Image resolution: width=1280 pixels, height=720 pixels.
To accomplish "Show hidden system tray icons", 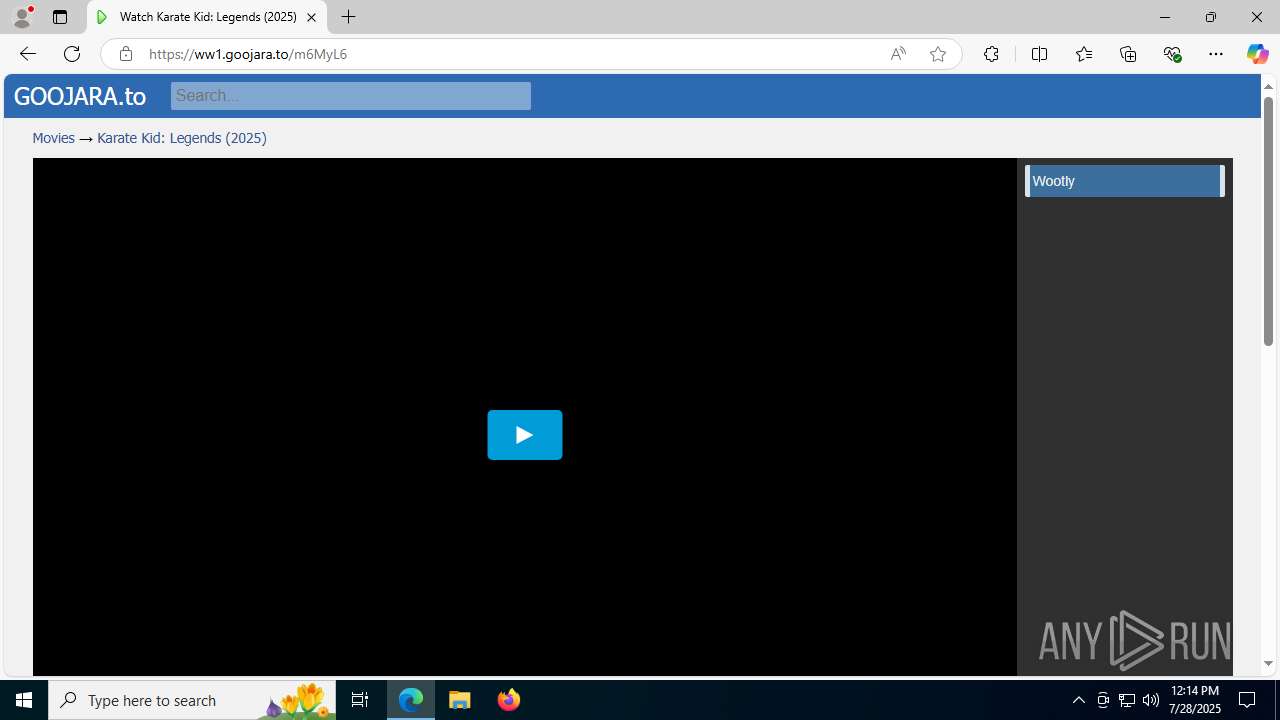I will 1078,700.
